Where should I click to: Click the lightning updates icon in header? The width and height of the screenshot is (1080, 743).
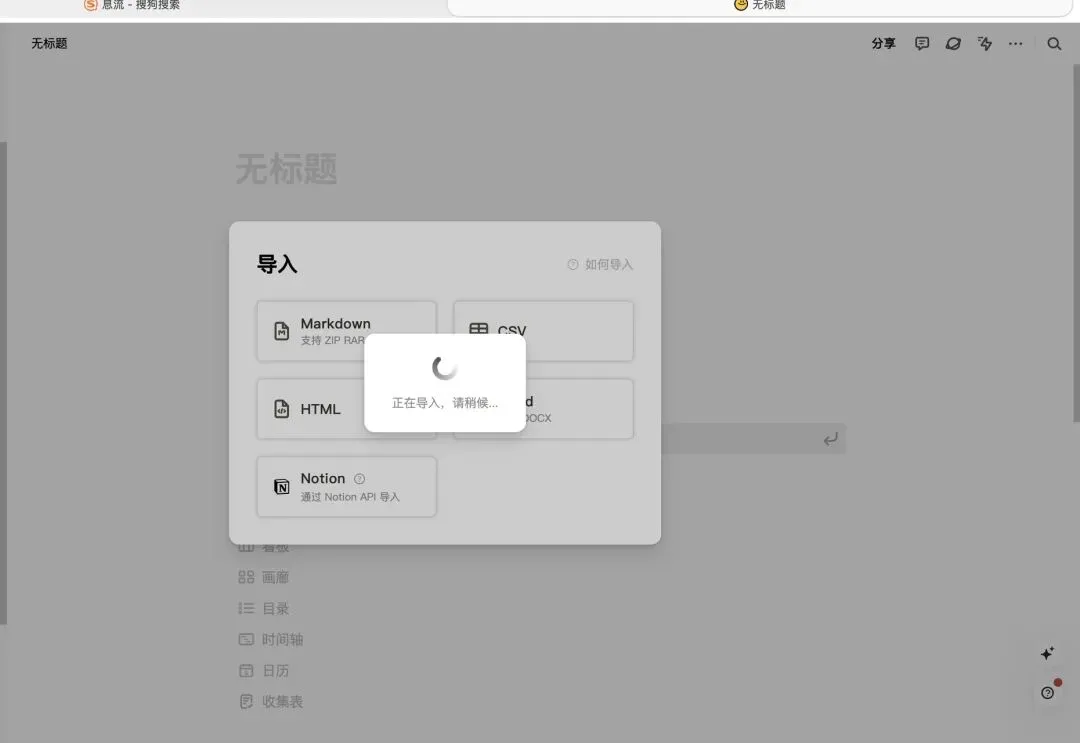[985, 43]
